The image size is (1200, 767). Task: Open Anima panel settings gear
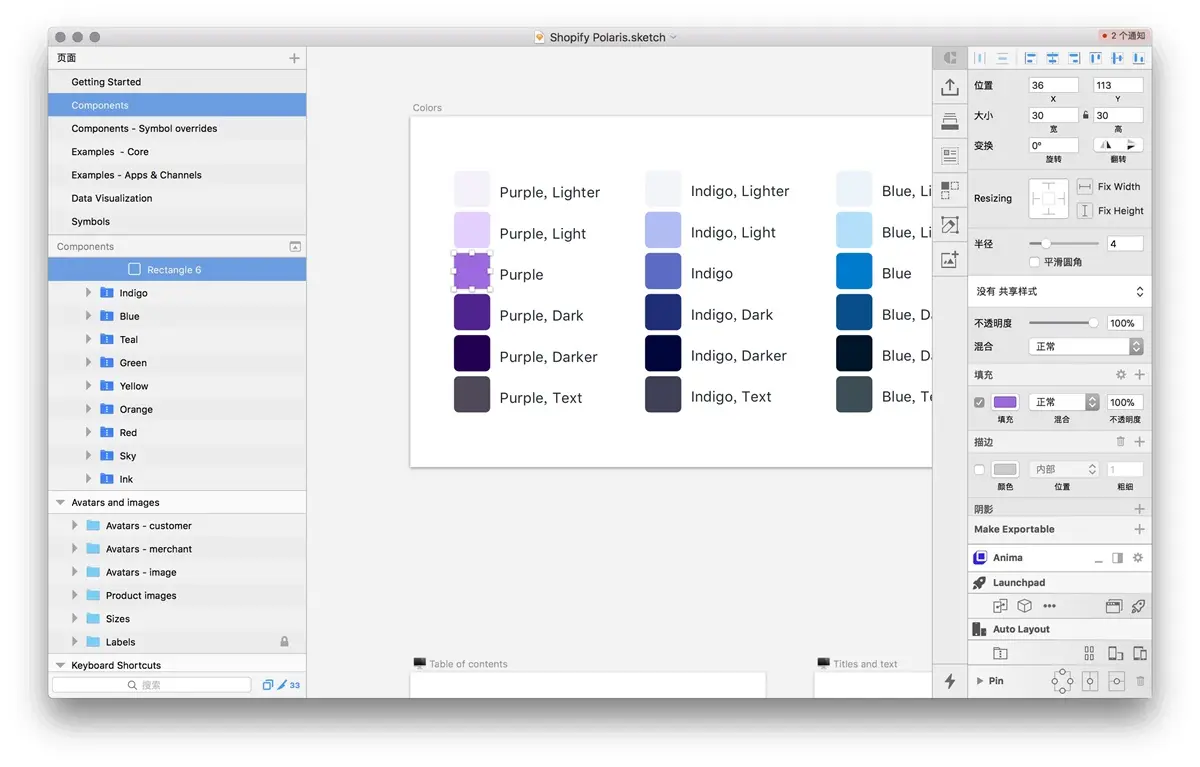pyautogui.click(x=1138, y=558)
